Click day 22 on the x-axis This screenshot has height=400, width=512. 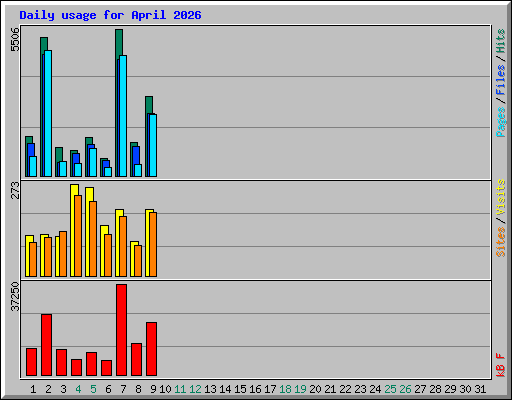(345, 389)
